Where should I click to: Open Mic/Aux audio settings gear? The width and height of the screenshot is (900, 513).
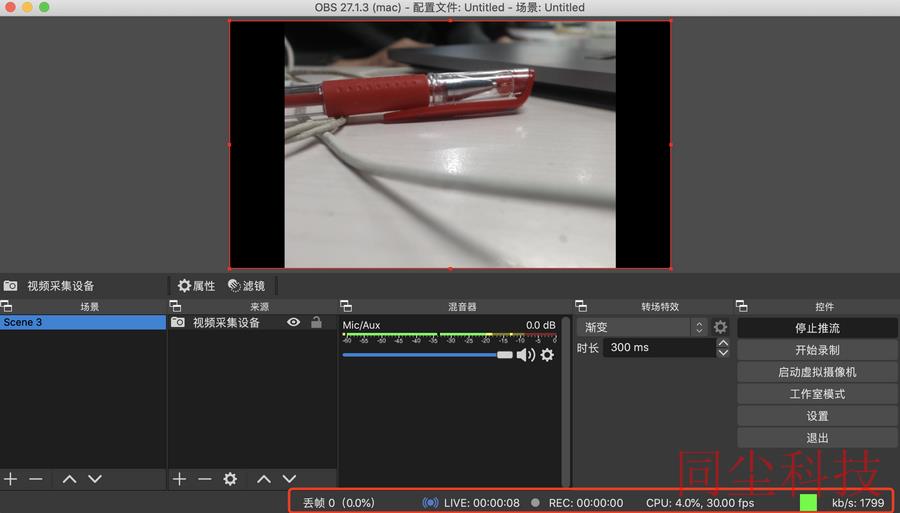click(x=548, y=355)
